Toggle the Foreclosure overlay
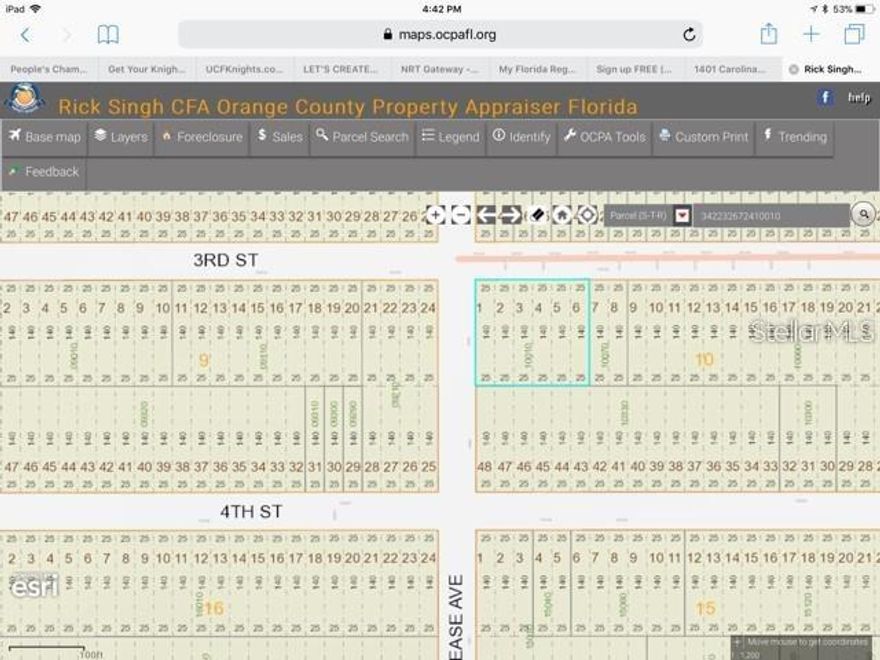This screenshot has width=880, height=660. pos(201,137)
